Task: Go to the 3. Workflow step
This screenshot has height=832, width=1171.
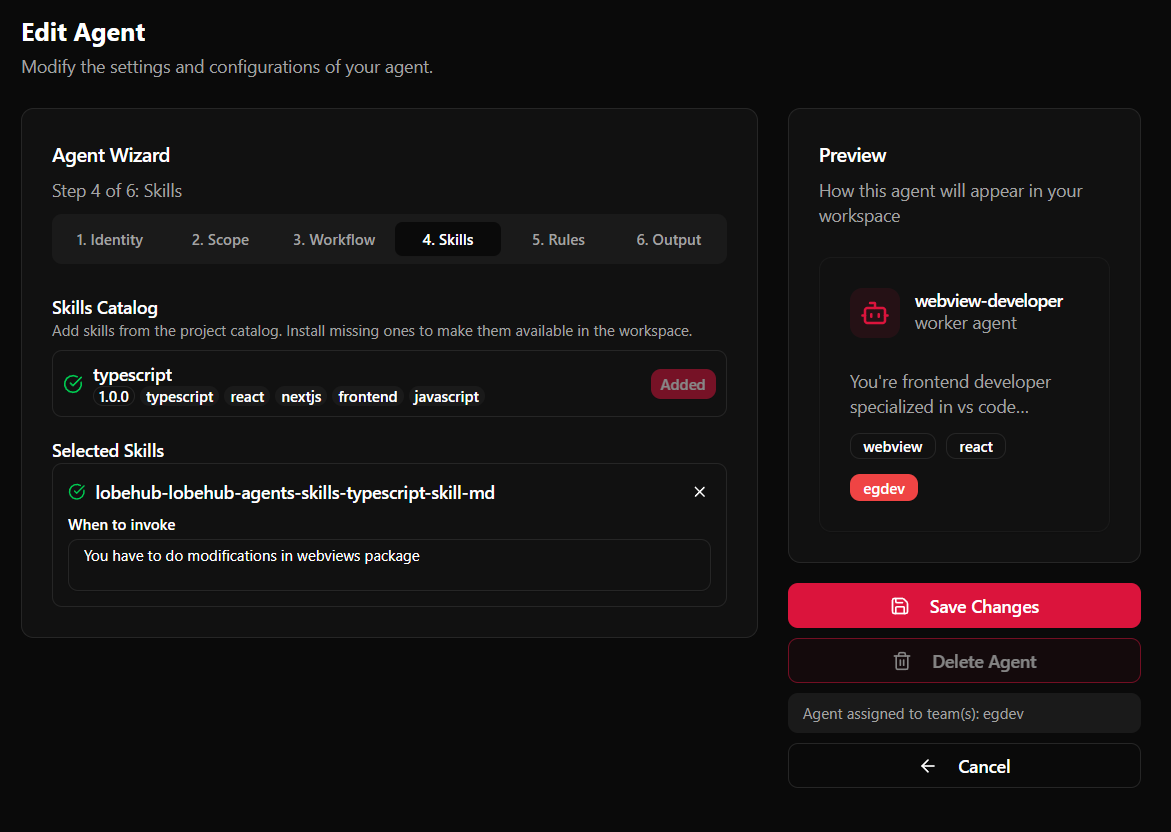Action: point(334,240)
